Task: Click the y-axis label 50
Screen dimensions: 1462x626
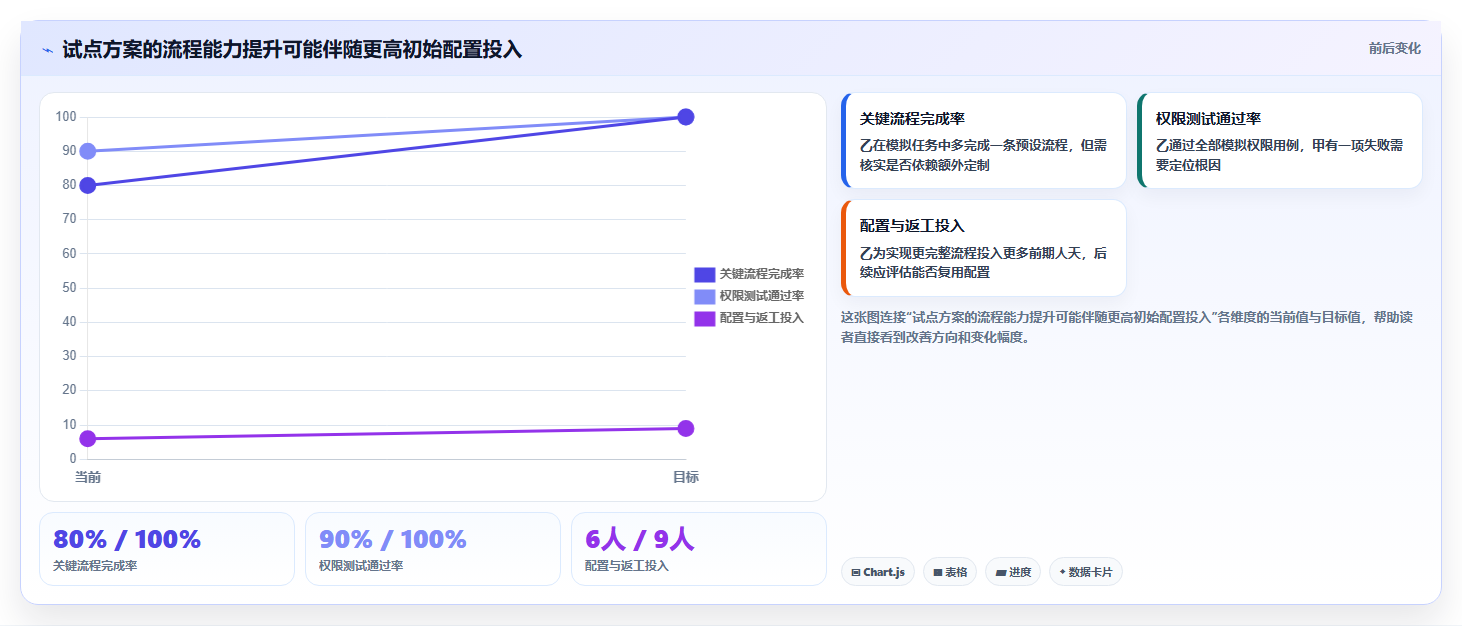Action: [x=69, y=288]
